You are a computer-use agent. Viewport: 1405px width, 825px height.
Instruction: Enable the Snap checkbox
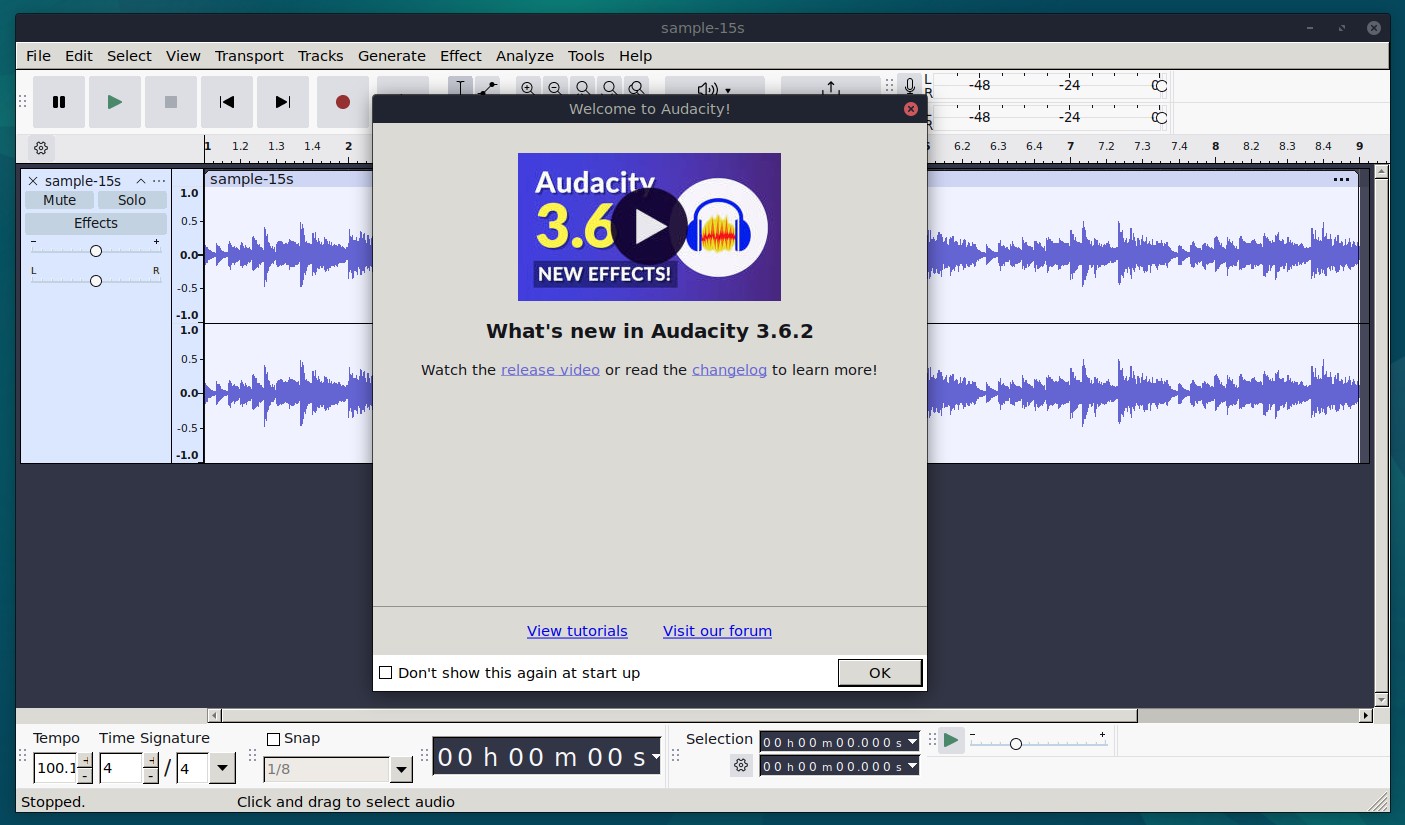coord(273,739)
